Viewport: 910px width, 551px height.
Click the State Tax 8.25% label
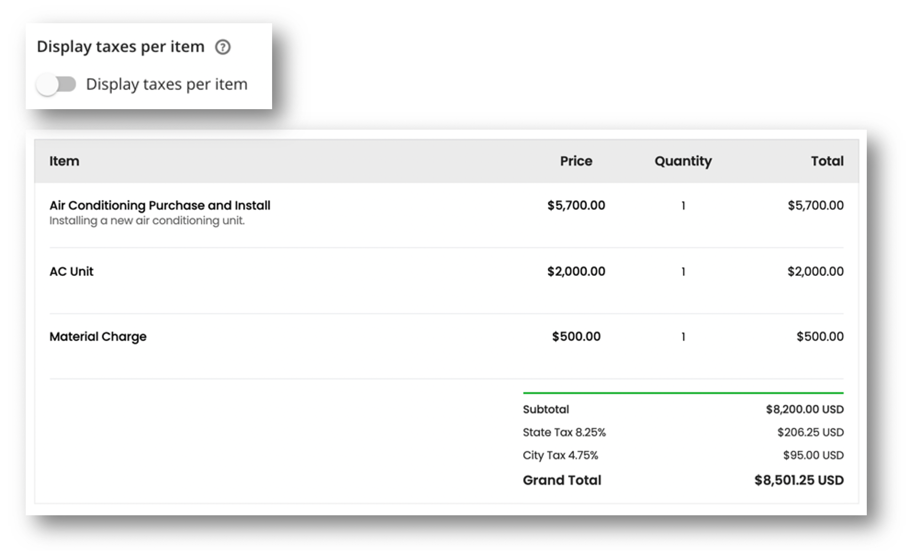click(x=564, y=433)
